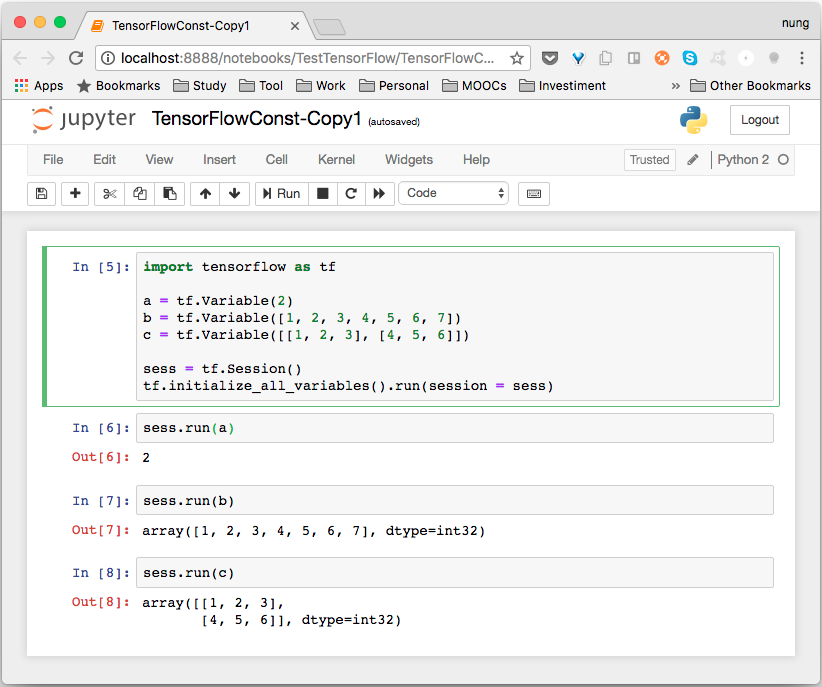Expand the Personal bookmarks folder

click(394, 85)
